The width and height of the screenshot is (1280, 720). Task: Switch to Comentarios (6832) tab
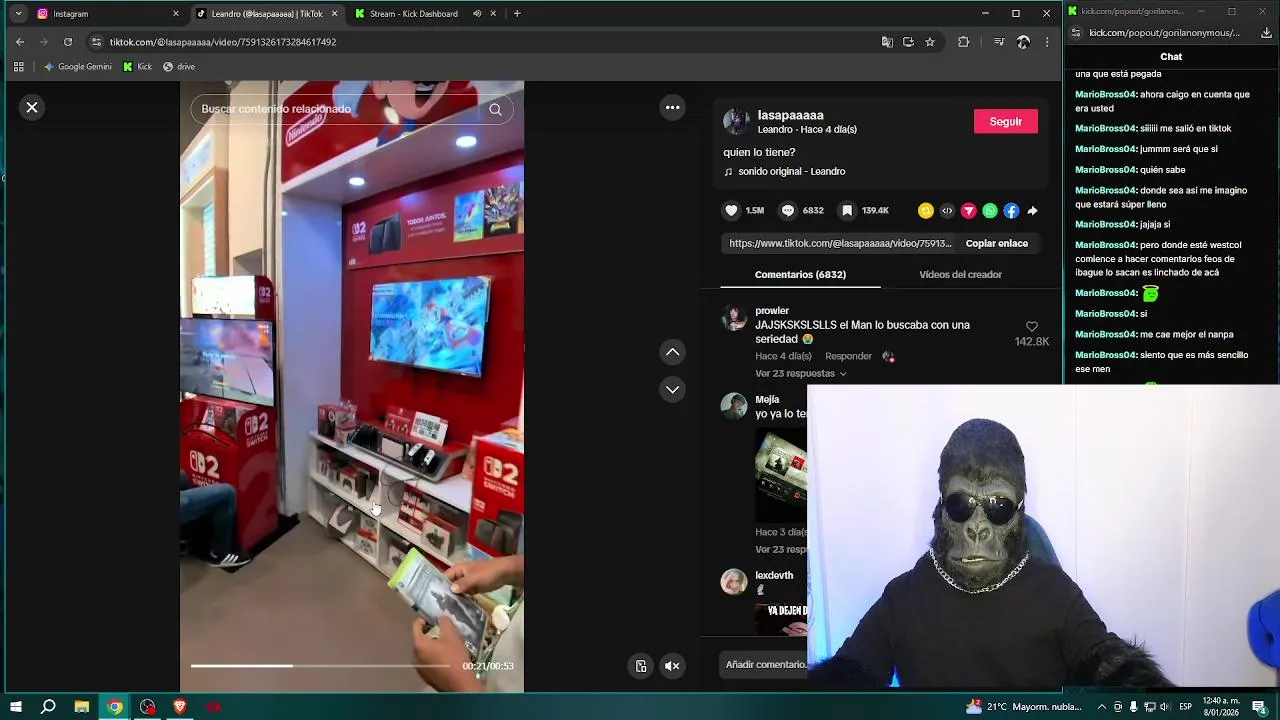coord(800,274)
